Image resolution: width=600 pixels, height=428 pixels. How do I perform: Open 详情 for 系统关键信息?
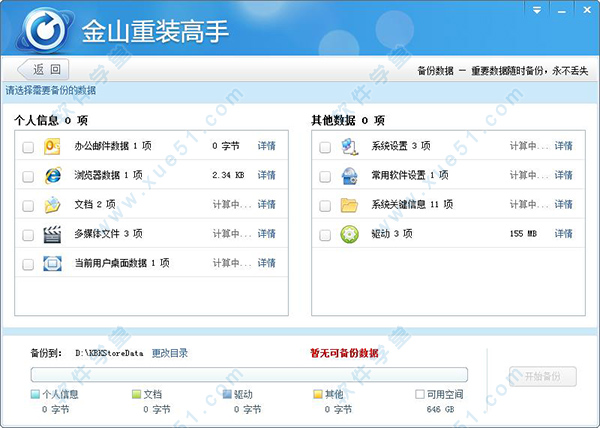point(564,204)
